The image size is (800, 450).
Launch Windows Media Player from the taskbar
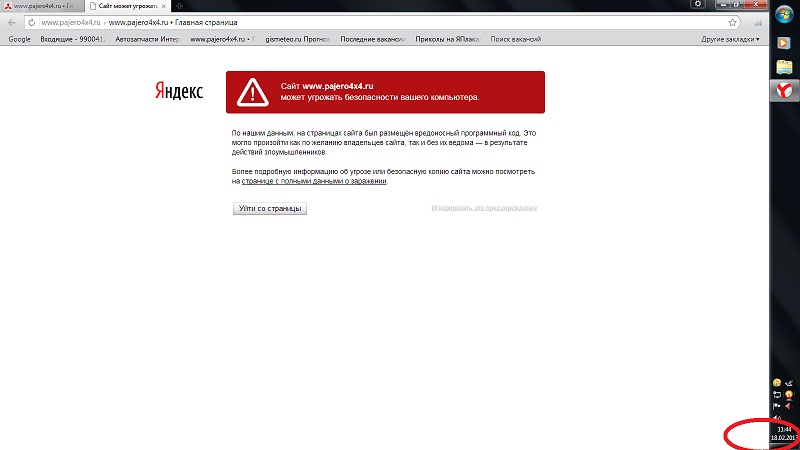pyautogui.click(x=784, y=43)
